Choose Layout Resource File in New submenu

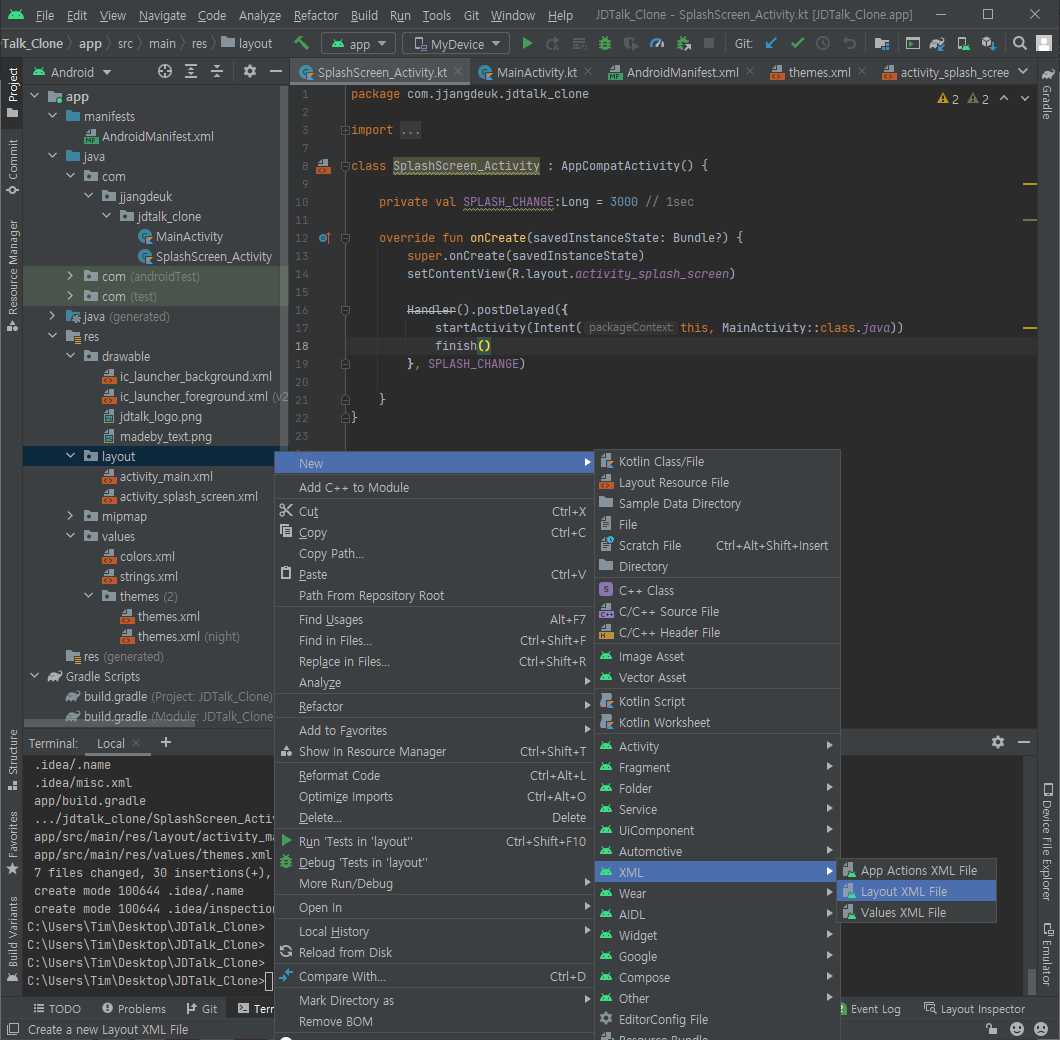[x=717, y=482]
